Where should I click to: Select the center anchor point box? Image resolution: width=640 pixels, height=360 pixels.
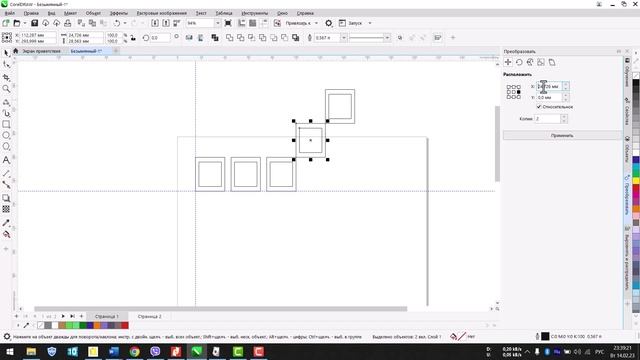pos(513,92)
